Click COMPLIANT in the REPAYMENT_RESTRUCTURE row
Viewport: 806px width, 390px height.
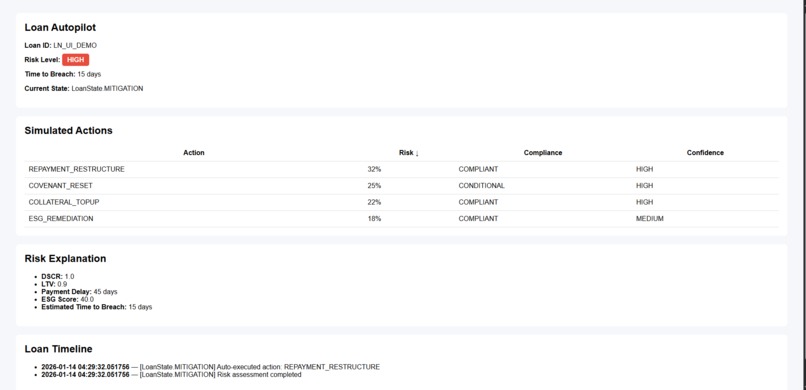point(478,169)
